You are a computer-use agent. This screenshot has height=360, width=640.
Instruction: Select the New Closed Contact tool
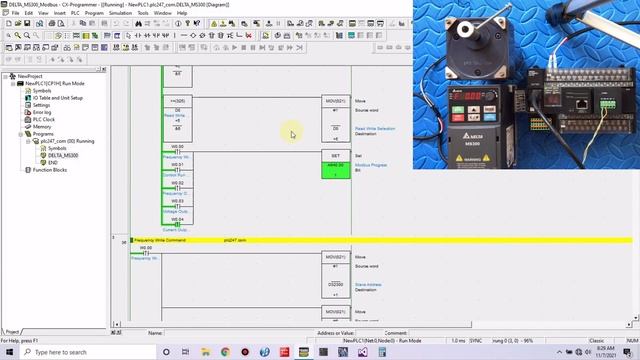pyautogui.click(x=147, y=36)
